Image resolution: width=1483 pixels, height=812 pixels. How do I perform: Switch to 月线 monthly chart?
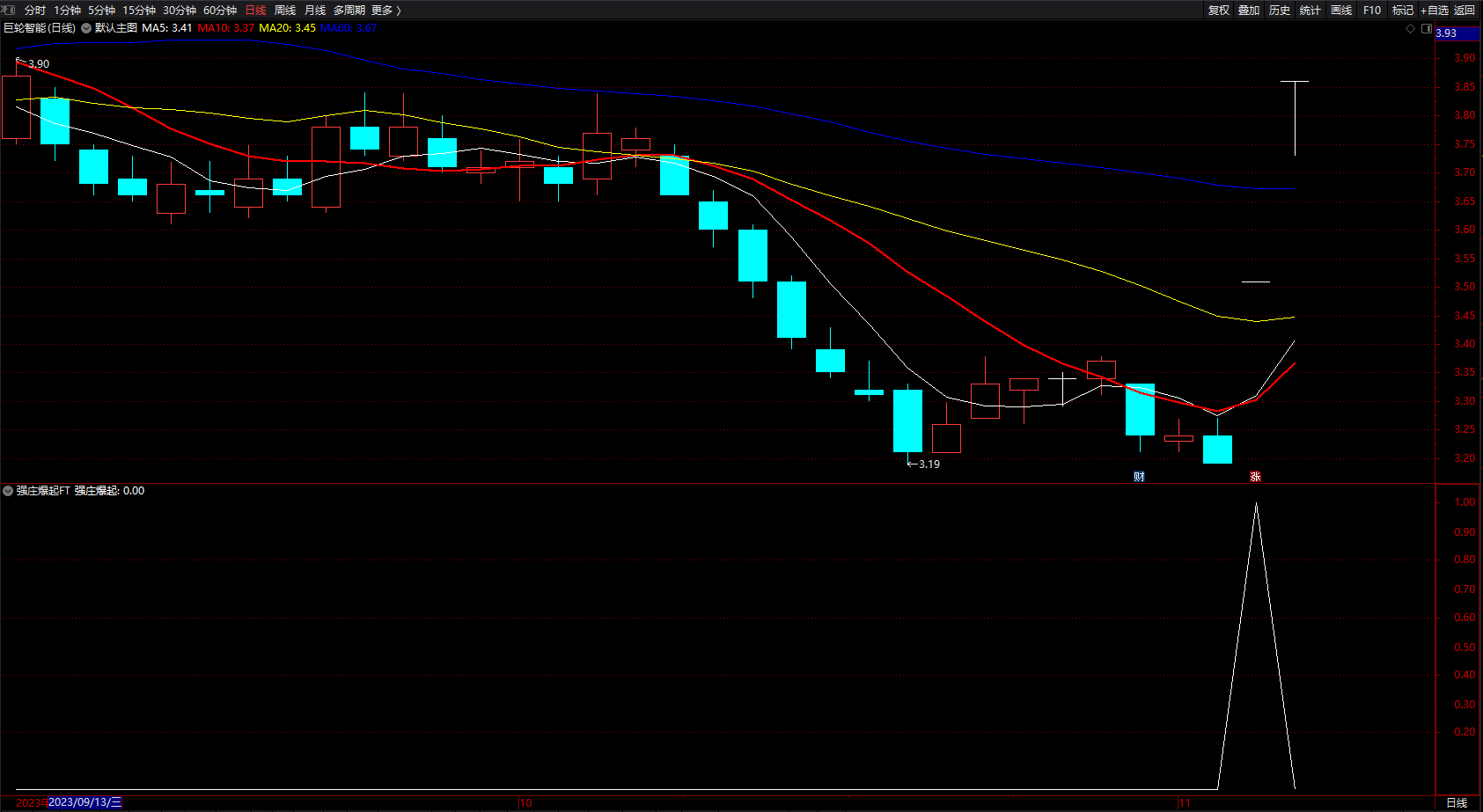[315, 11]
